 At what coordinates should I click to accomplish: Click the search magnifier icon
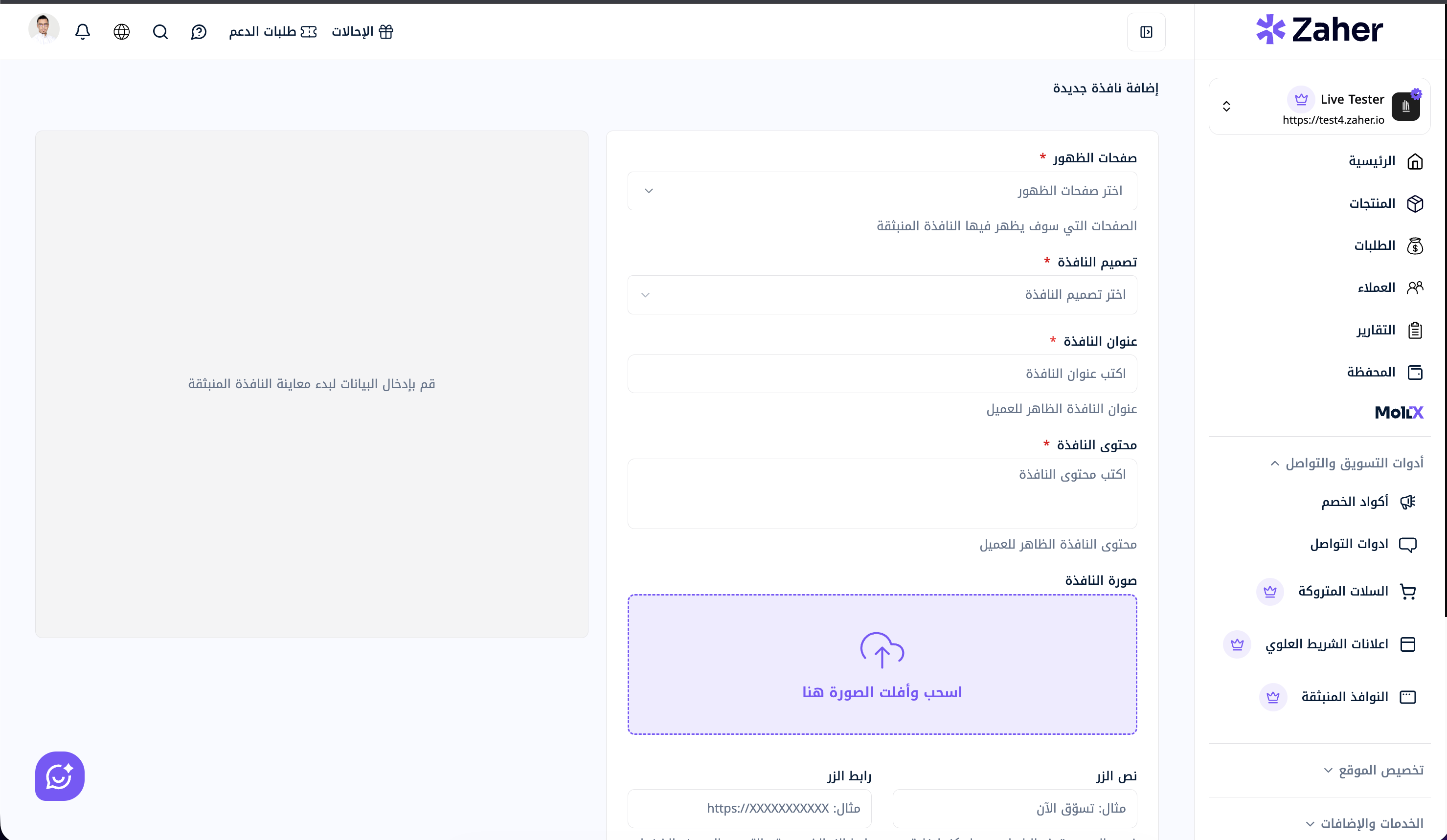click(x=160, y=32)
